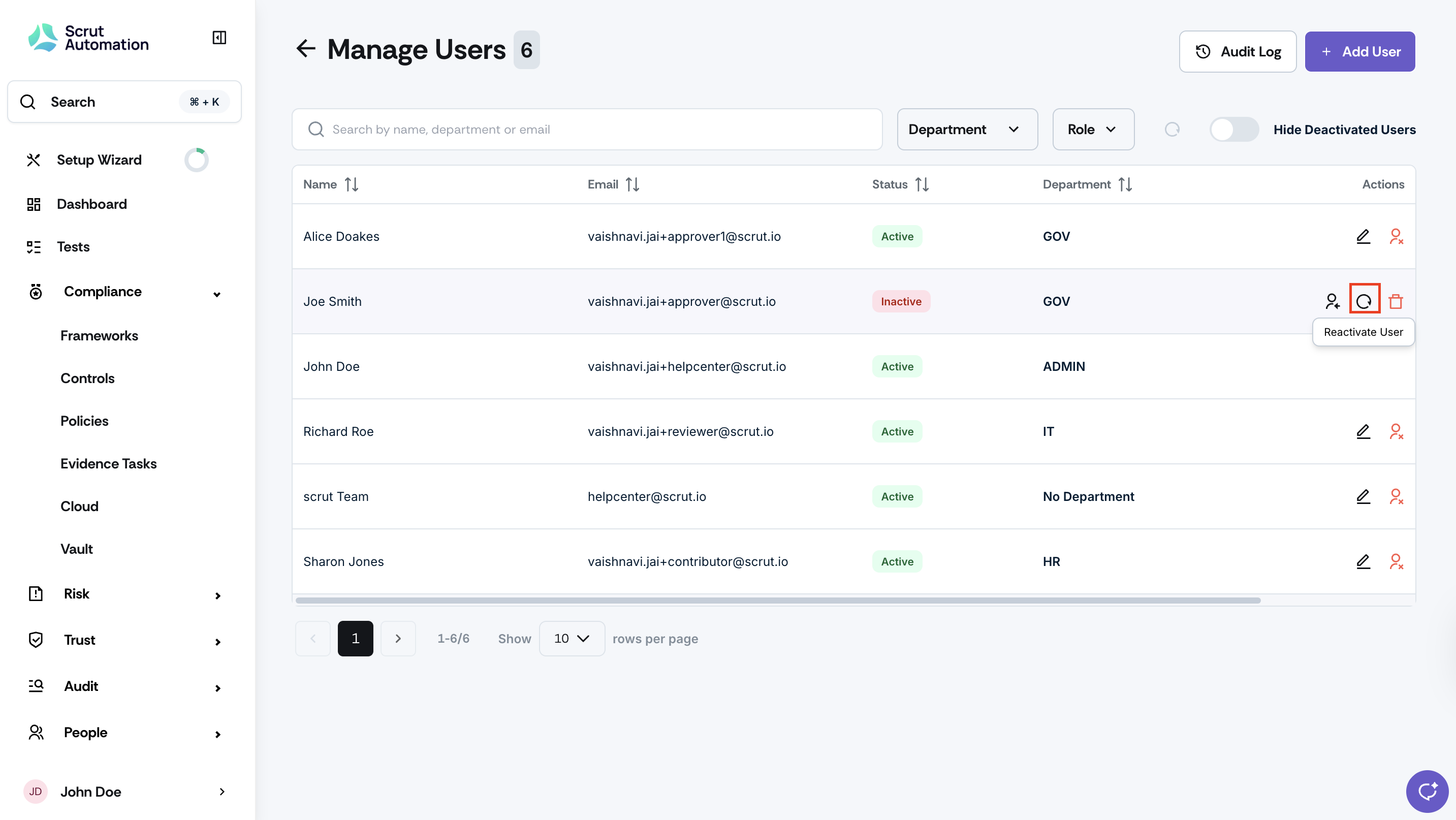Open the Role filter dropdown

(1093, 130)
